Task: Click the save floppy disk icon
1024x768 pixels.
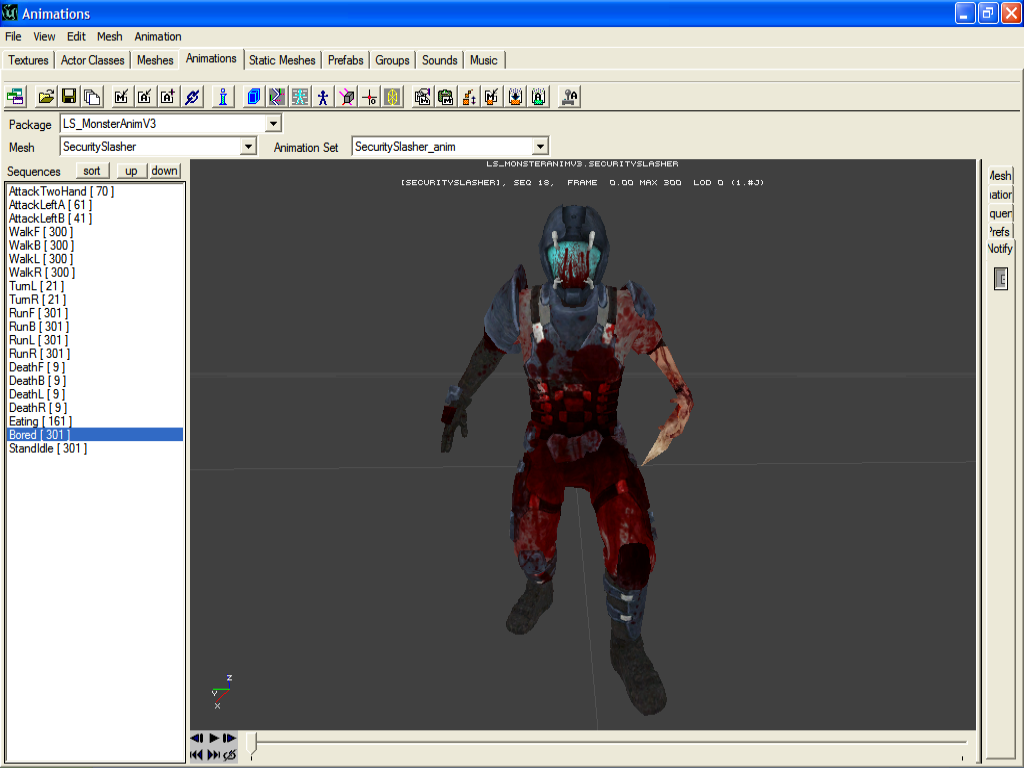Action: (69, 97)
